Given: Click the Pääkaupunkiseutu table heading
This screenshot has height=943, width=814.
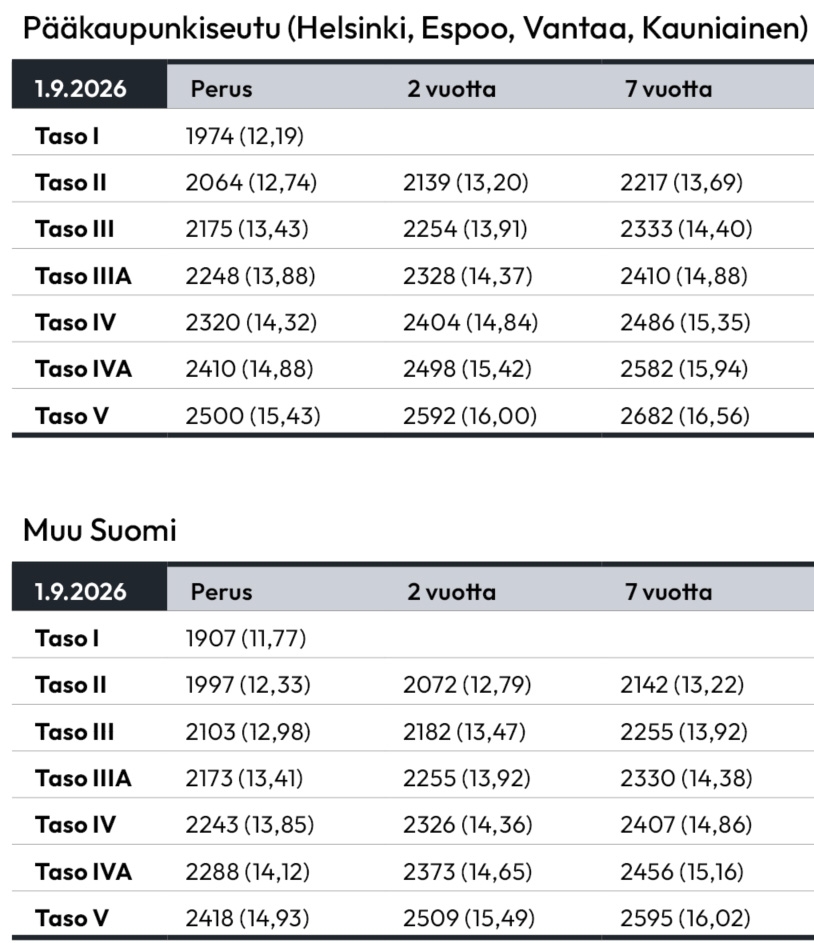Looking at the screenshot, I should [x=415, y=29].
